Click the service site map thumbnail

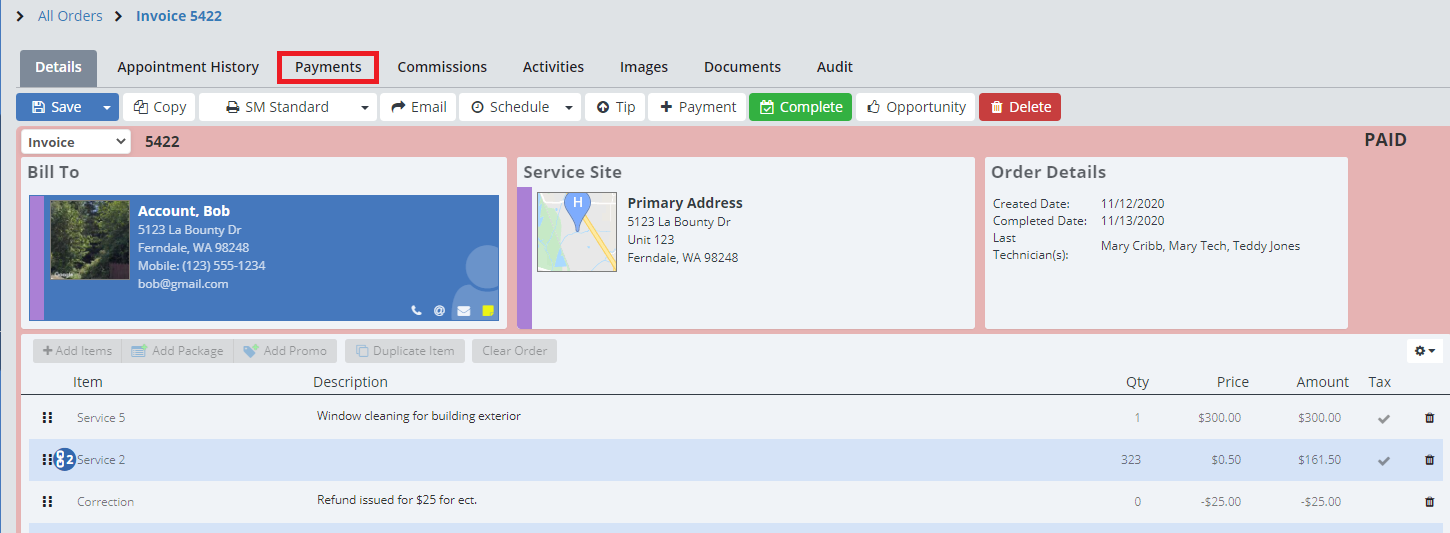pos(577,232)
